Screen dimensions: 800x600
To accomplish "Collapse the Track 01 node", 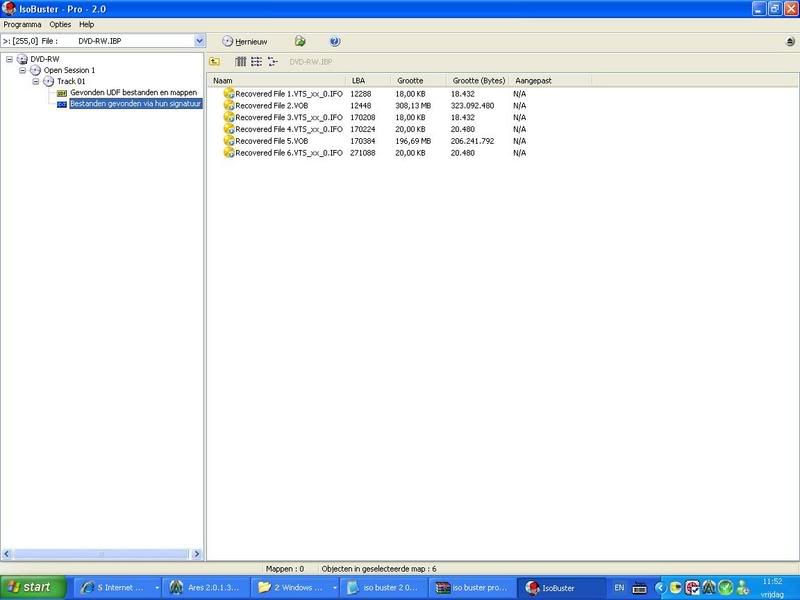I will click(36, 82).
